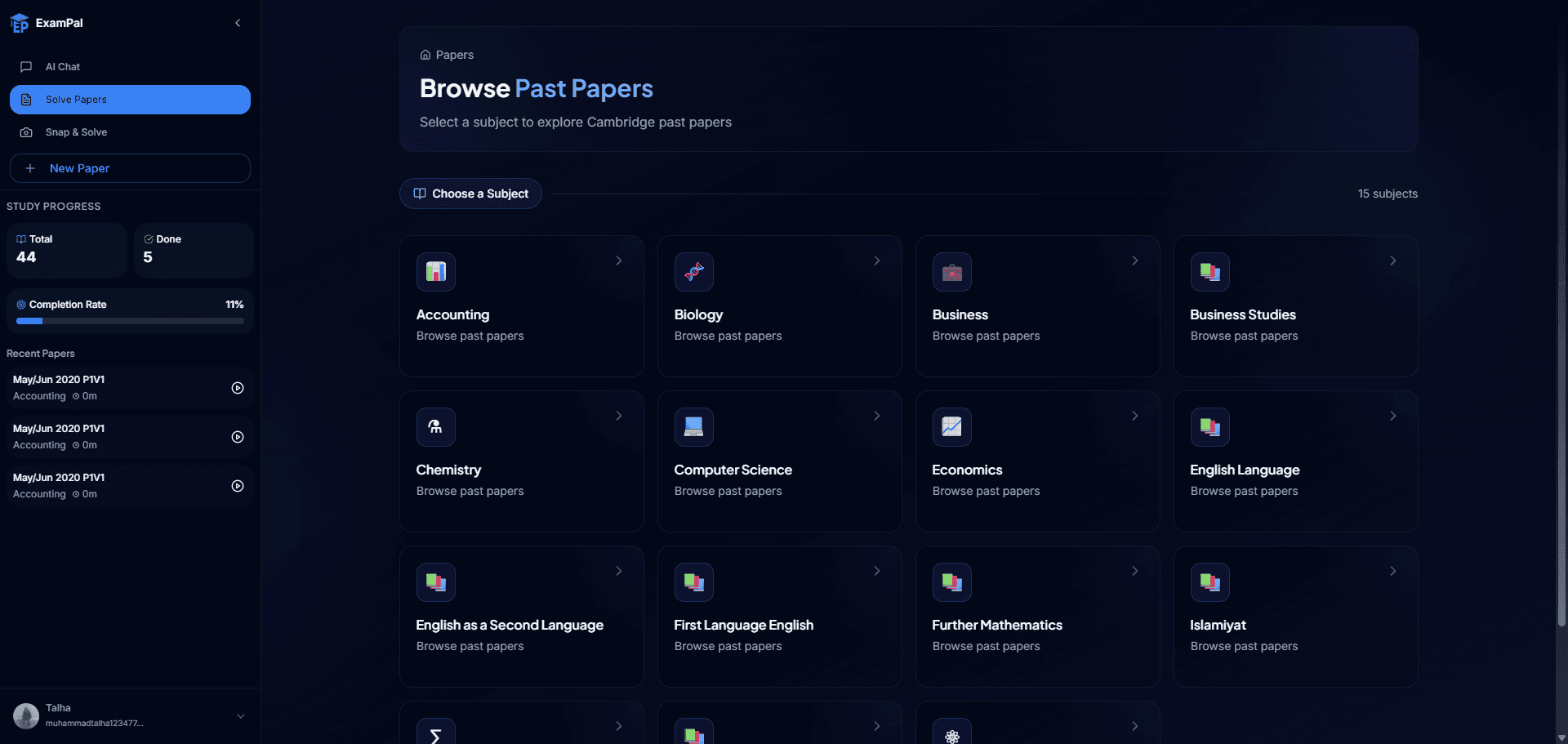Image resolution: width=1568 pixels, height=744 pixels.
Task: Open the Accounting subject icon
Action: (436, 272)
